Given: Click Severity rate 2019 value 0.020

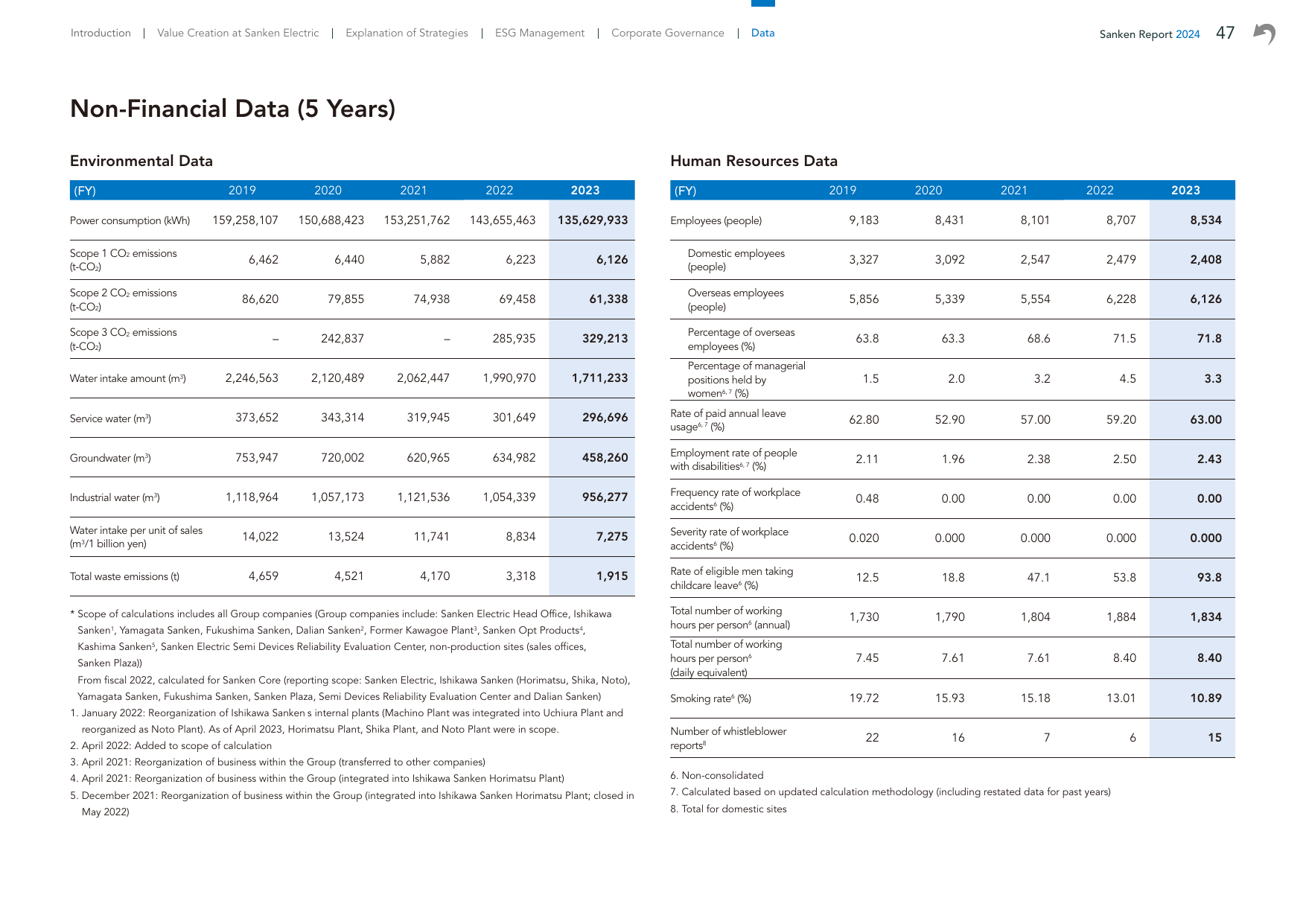Looking at the screenshot, I should tap(864, 538).
